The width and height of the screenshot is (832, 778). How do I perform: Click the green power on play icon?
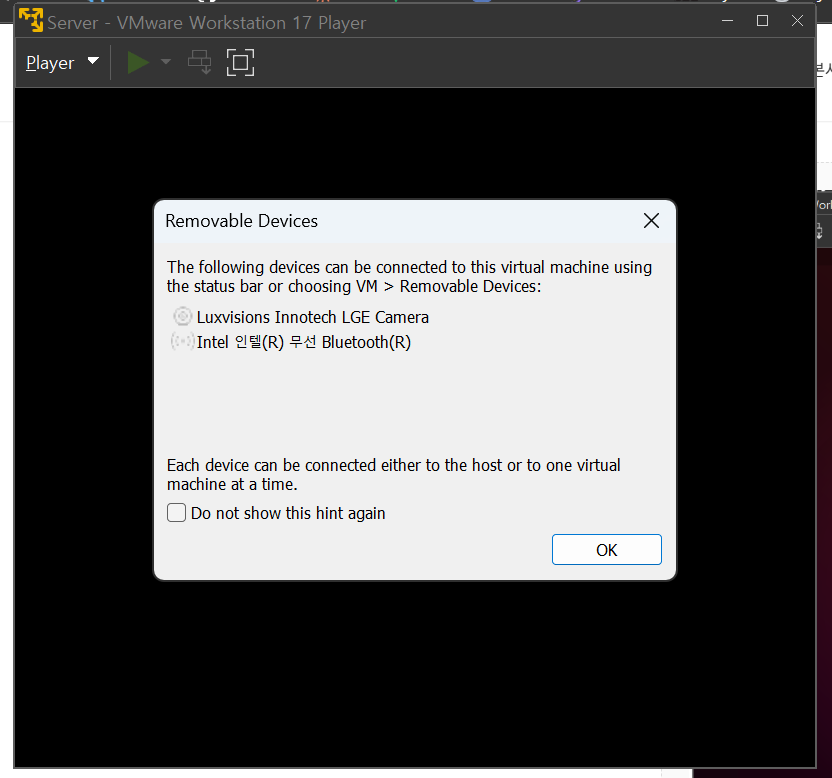[138, 63]
